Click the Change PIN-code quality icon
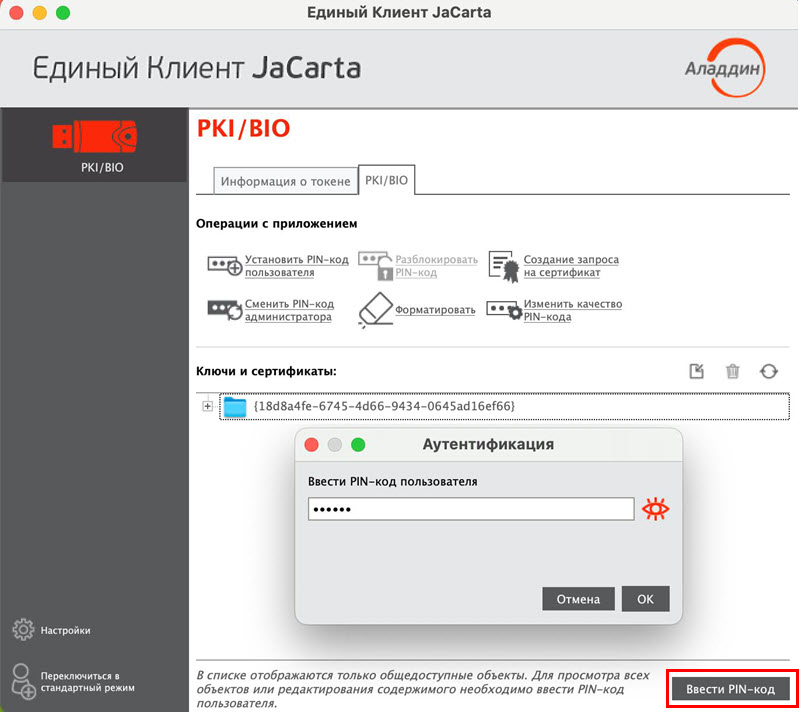 503,309
